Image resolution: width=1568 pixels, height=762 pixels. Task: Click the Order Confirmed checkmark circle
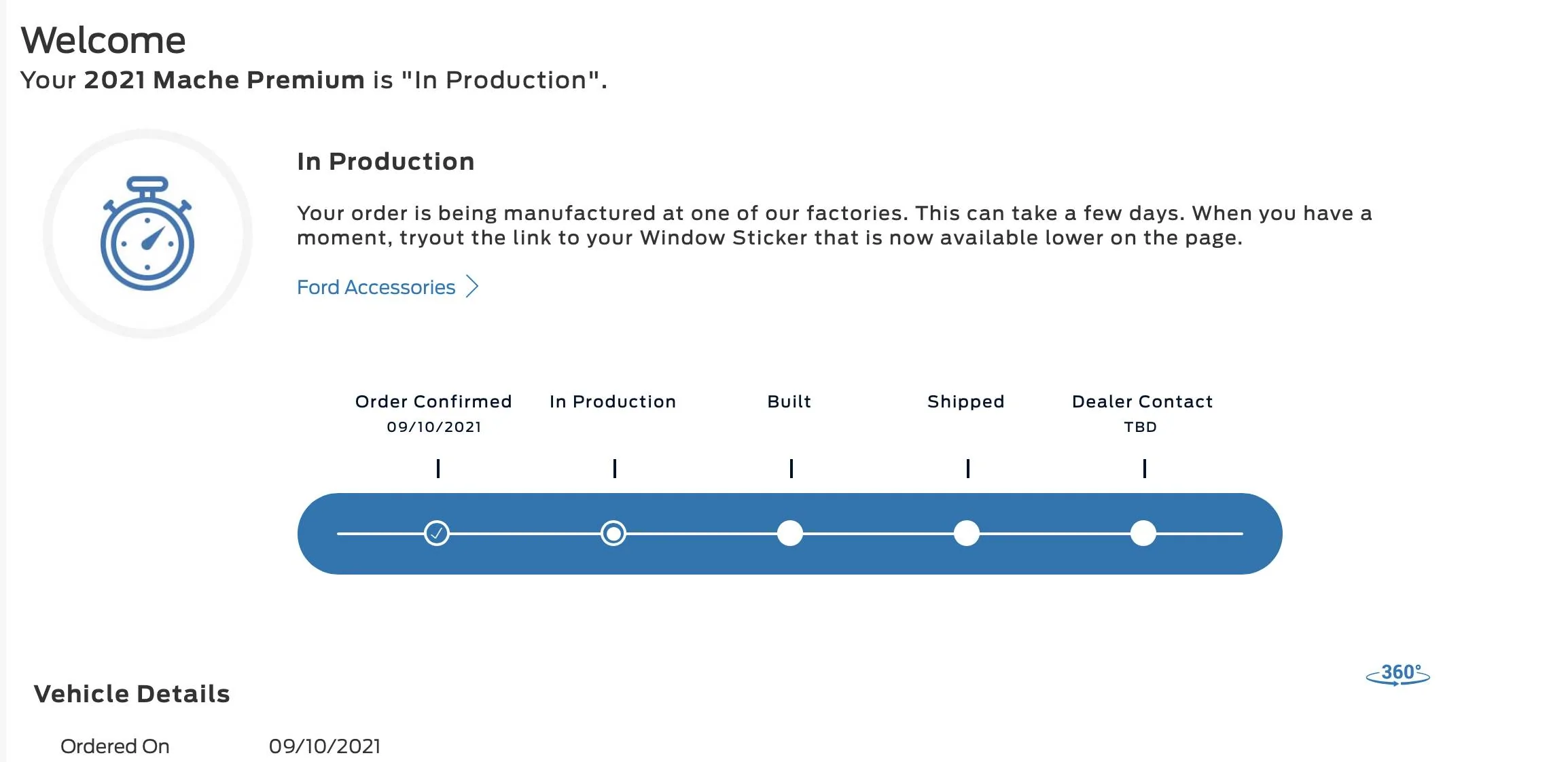click(437, 533)
